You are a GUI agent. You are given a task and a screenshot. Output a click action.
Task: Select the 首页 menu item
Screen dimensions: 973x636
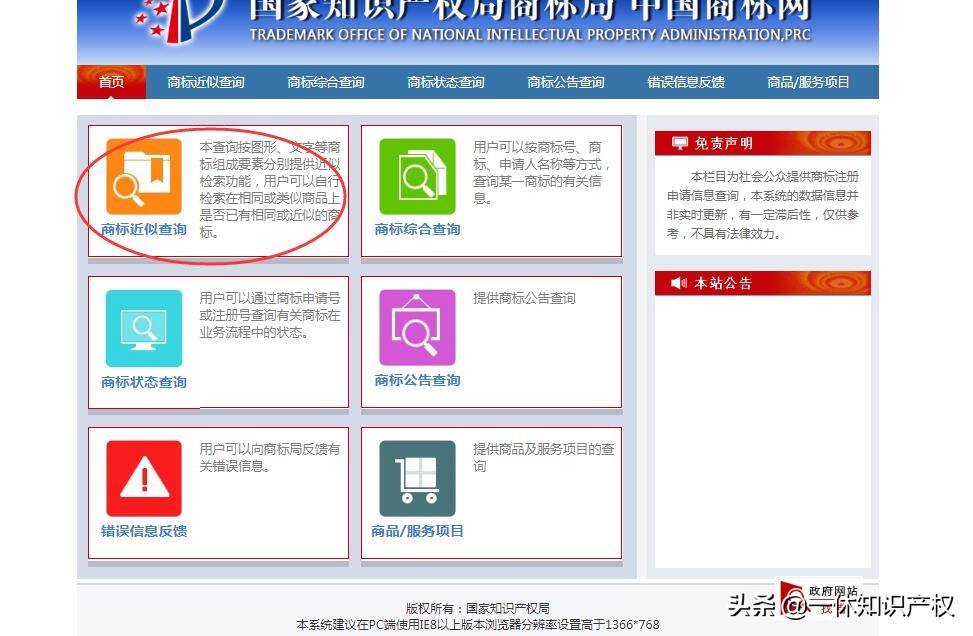[110, 82]
